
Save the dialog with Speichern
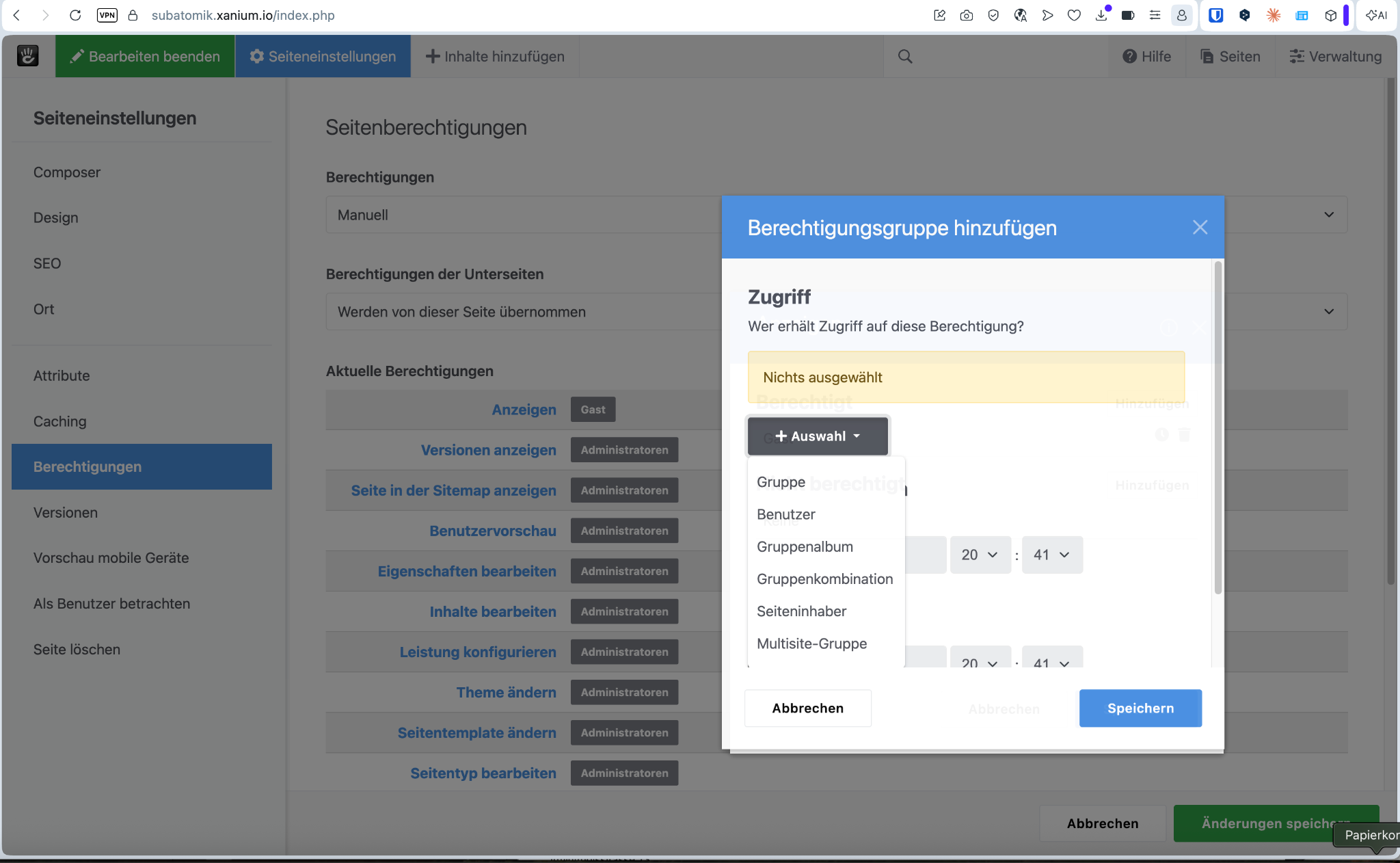1140,708
